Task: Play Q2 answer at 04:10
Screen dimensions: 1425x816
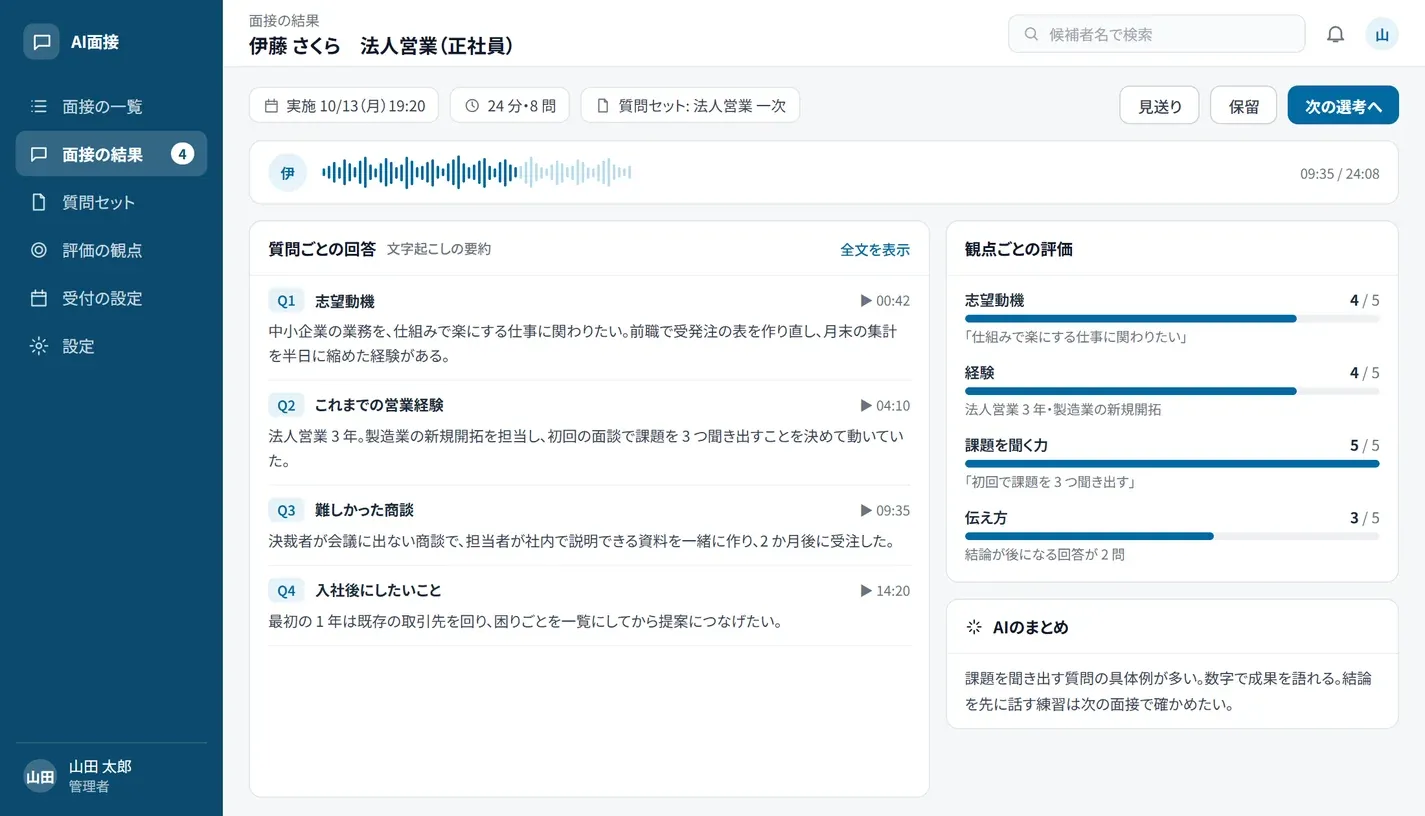Action: coord(885,406)
